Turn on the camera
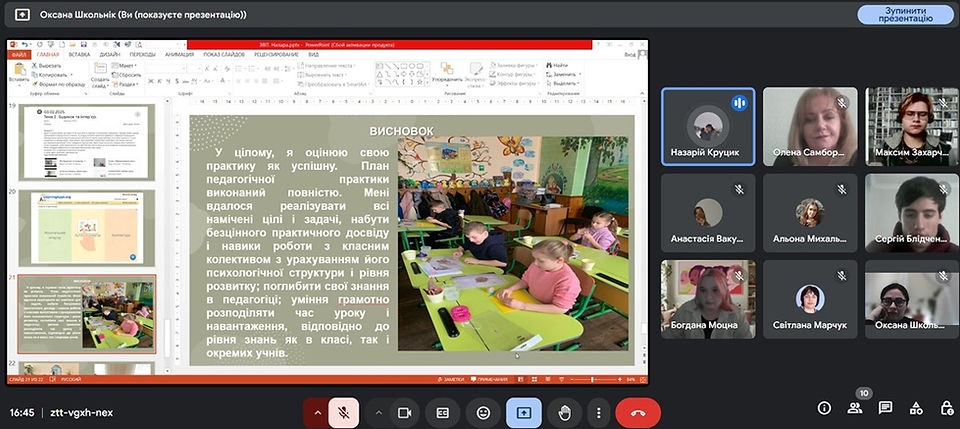This screenshot has height=429, width=960. [x=404, y=412]
